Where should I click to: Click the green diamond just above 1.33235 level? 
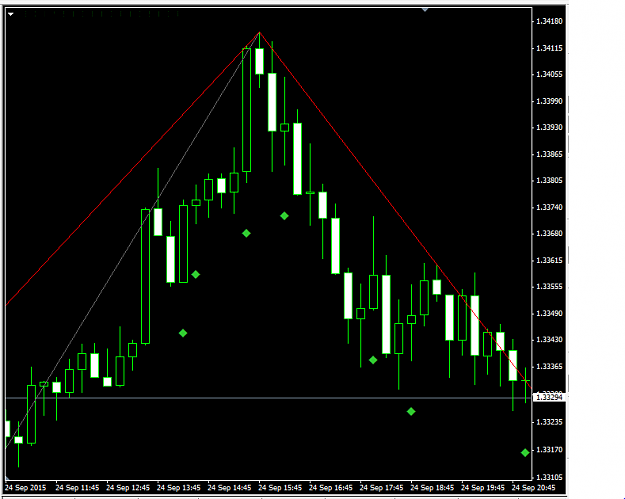(411, 411)
